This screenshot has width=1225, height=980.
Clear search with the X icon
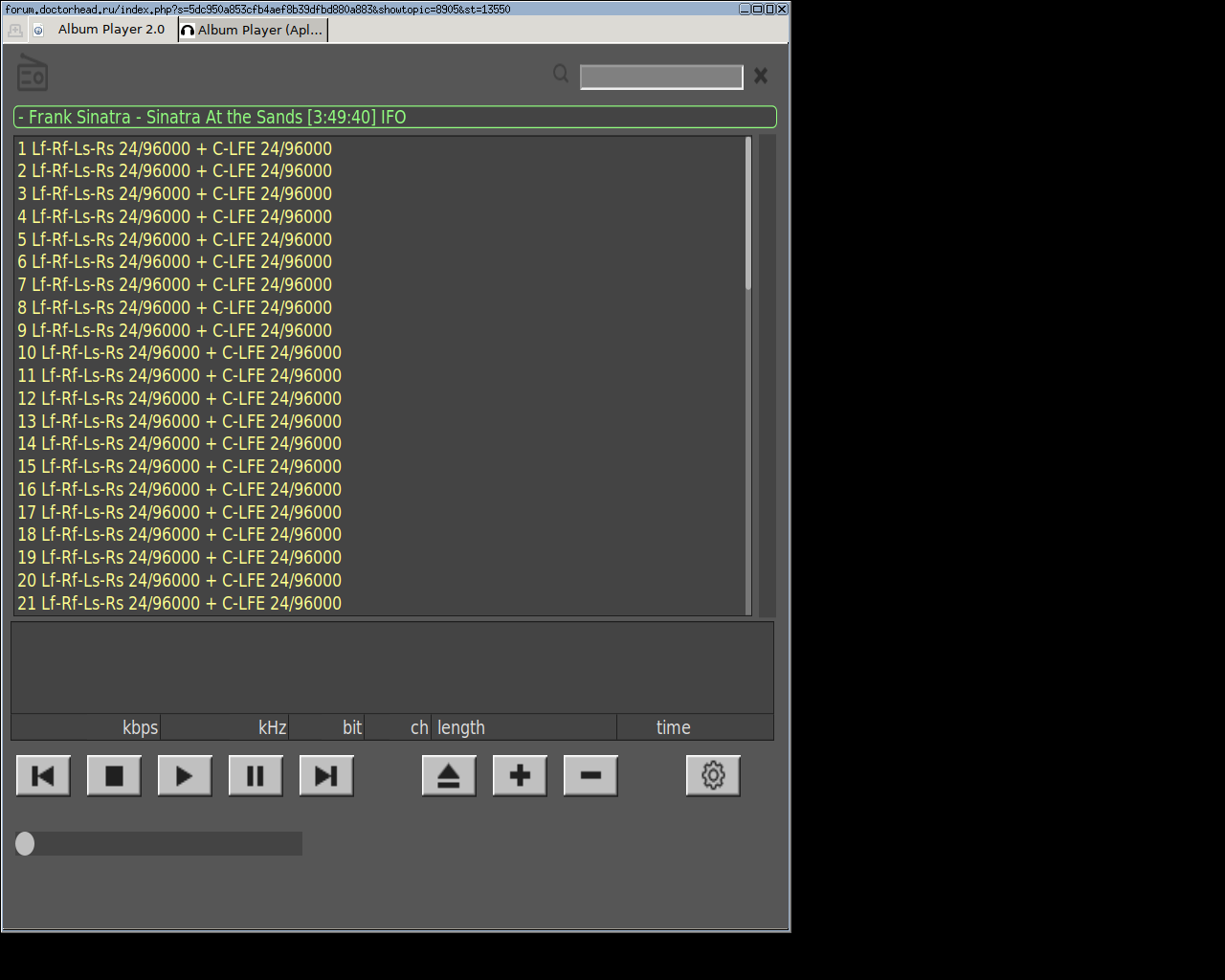click(761, 76)
